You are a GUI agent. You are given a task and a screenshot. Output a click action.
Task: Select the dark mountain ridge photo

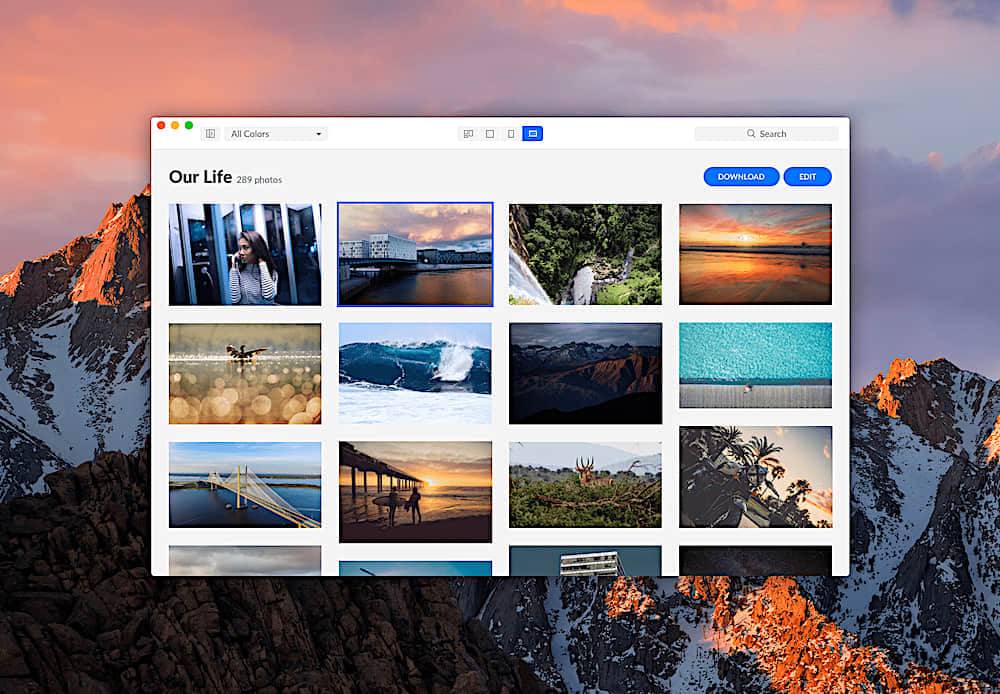pos(585,373)
